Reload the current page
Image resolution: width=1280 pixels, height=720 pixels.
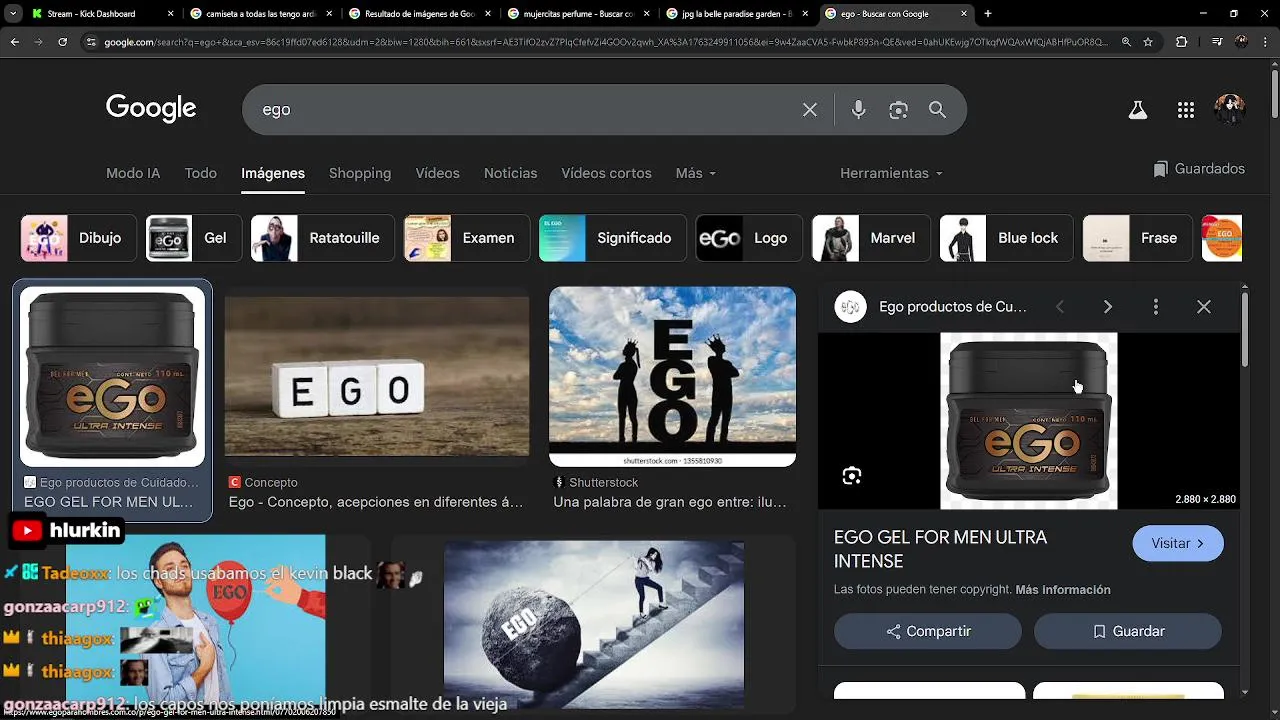[62, 42]
